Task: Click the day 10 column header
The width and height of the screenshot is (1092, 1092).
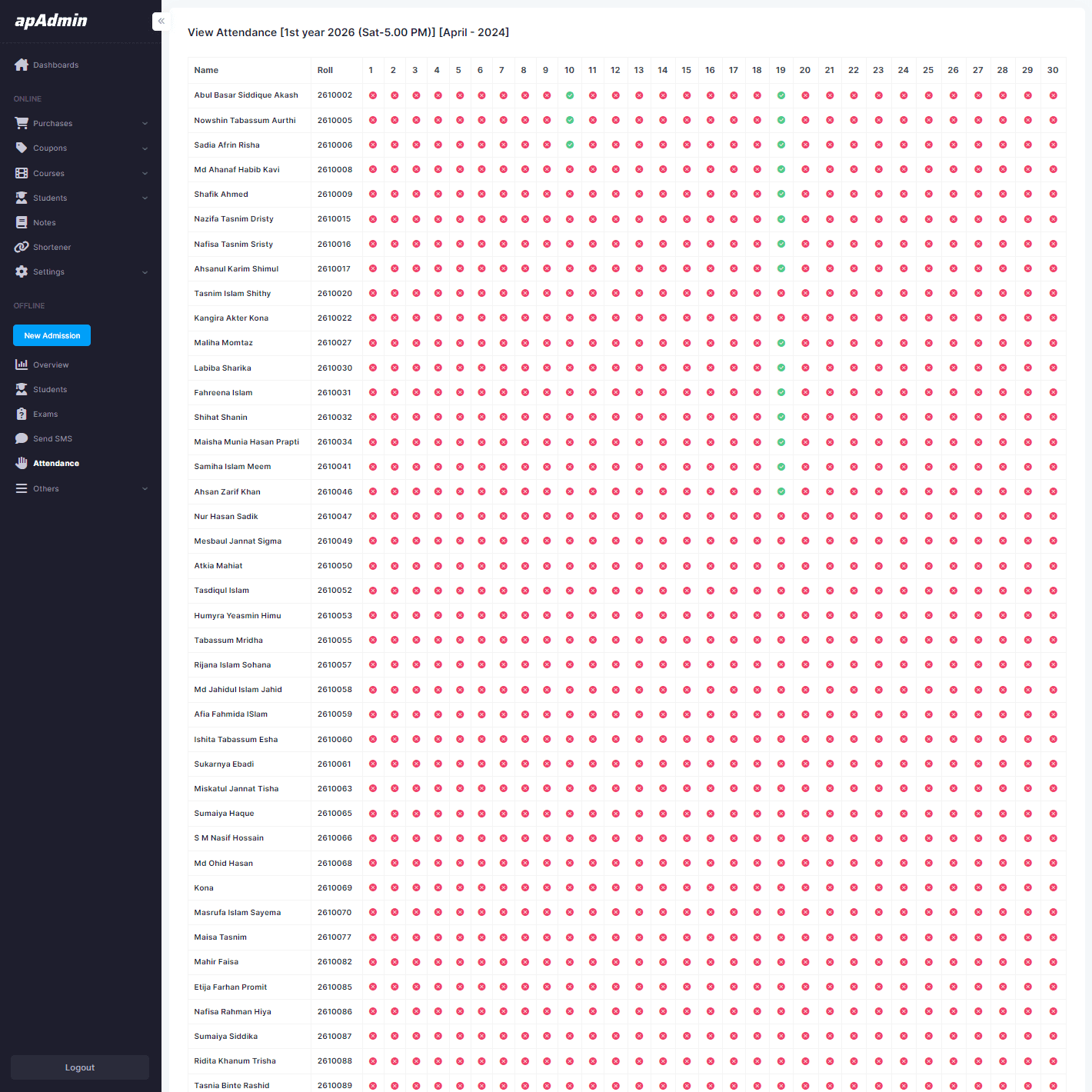Action: coord(569,70)
